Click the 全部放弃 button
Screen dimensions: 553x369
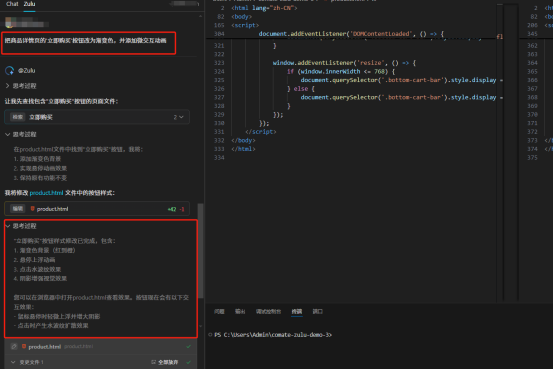coord(165,362)
